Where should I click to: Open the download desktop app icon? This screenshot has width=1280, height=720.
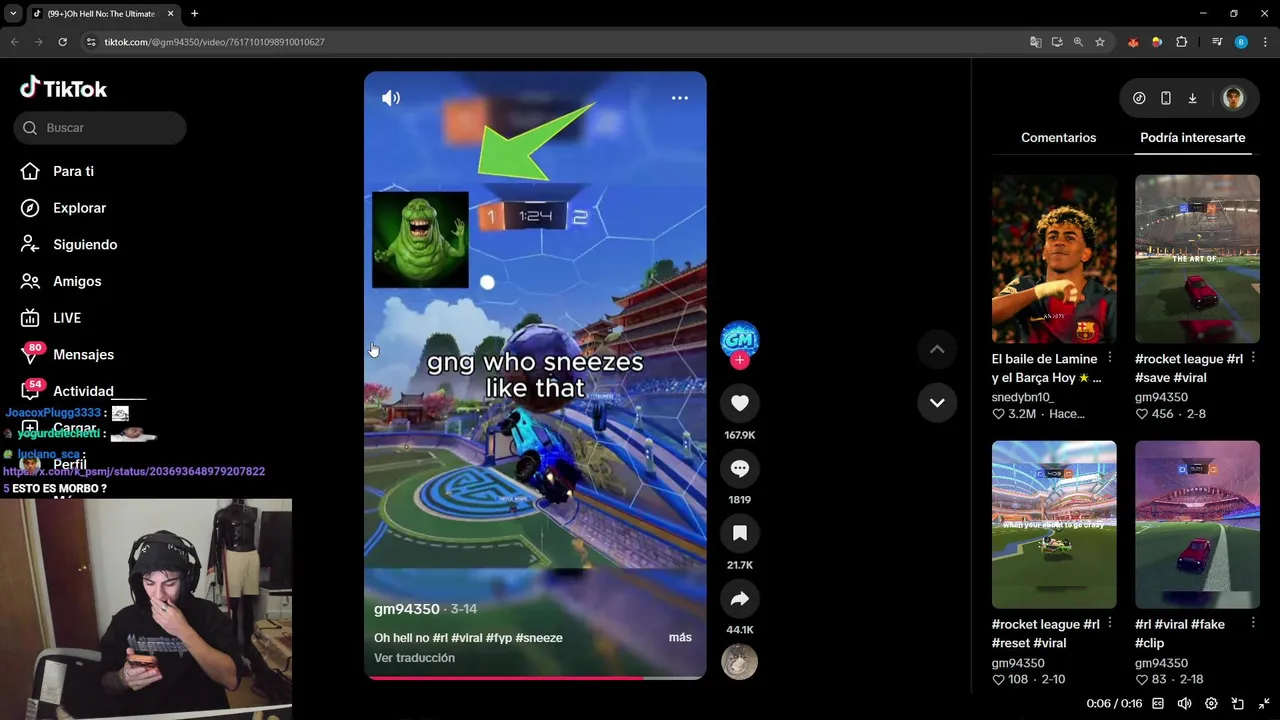1192,98
